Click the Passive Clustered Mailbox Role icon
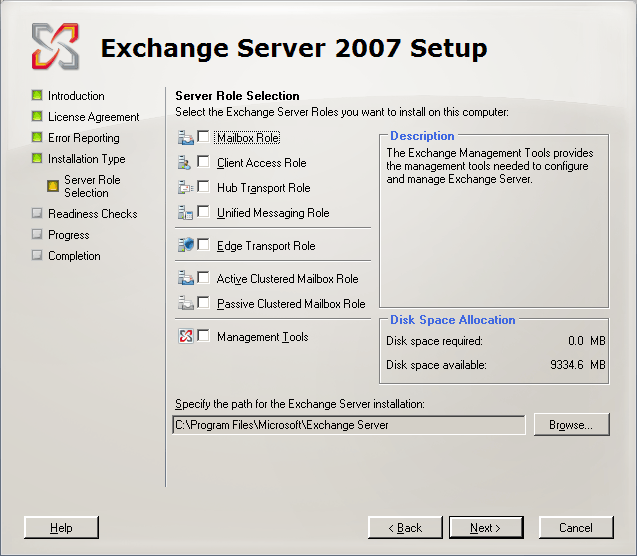637x556 pixels. [x=186, y=303]
